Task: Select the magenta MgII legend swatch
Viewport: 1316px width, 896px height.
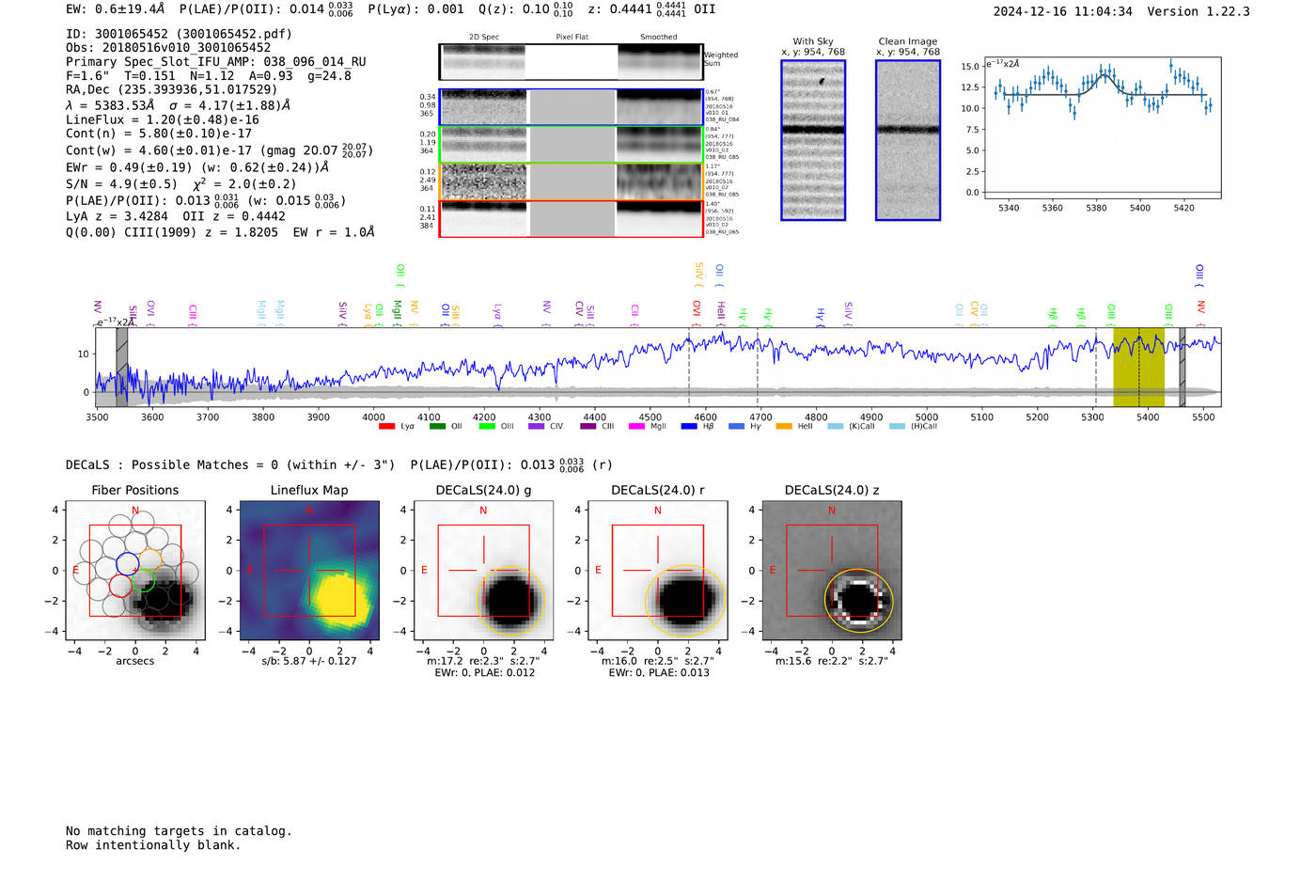Action: (x=637, y=427)
